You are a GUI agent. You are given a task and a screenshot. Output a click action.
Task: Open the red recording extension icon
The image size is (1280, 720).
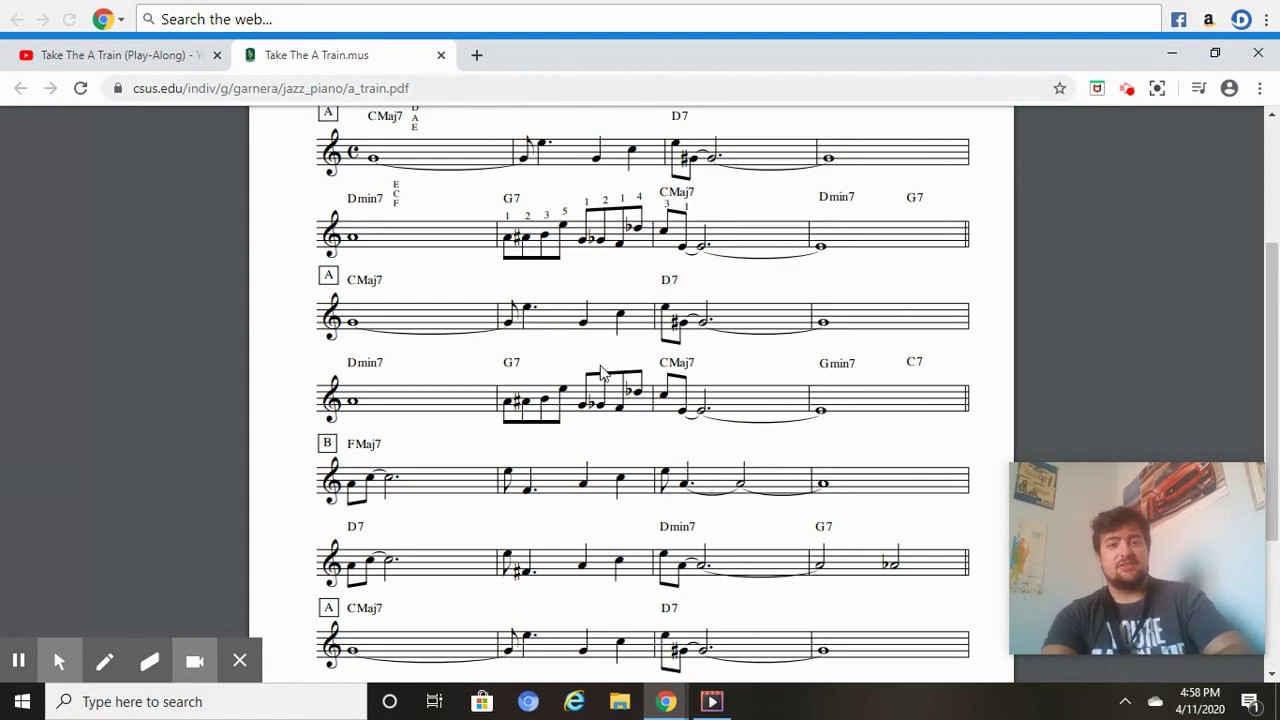[1127, 88]
